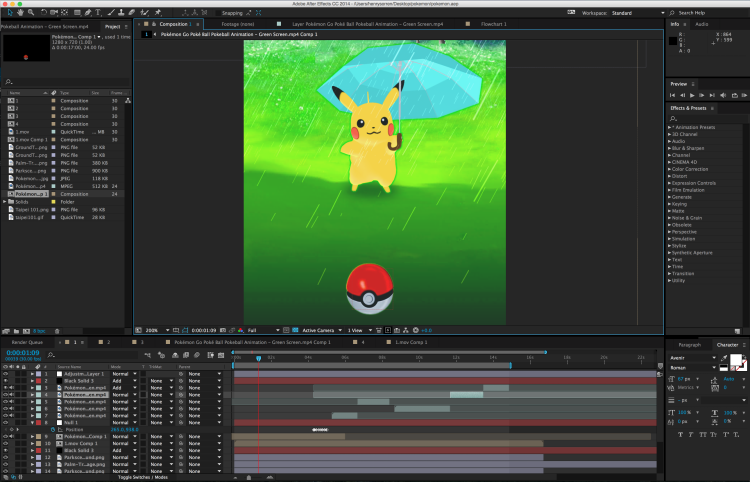This screenshot has width=750, height=482.
Task: Select the Roto Brush tool
Action: pos(144,12)
